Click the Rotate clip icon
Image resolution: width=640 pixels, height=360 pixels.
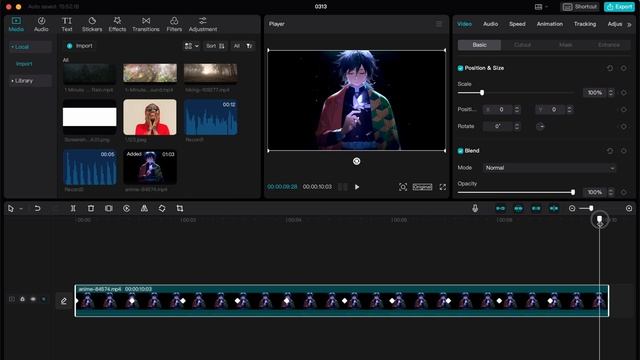[162, 208]
